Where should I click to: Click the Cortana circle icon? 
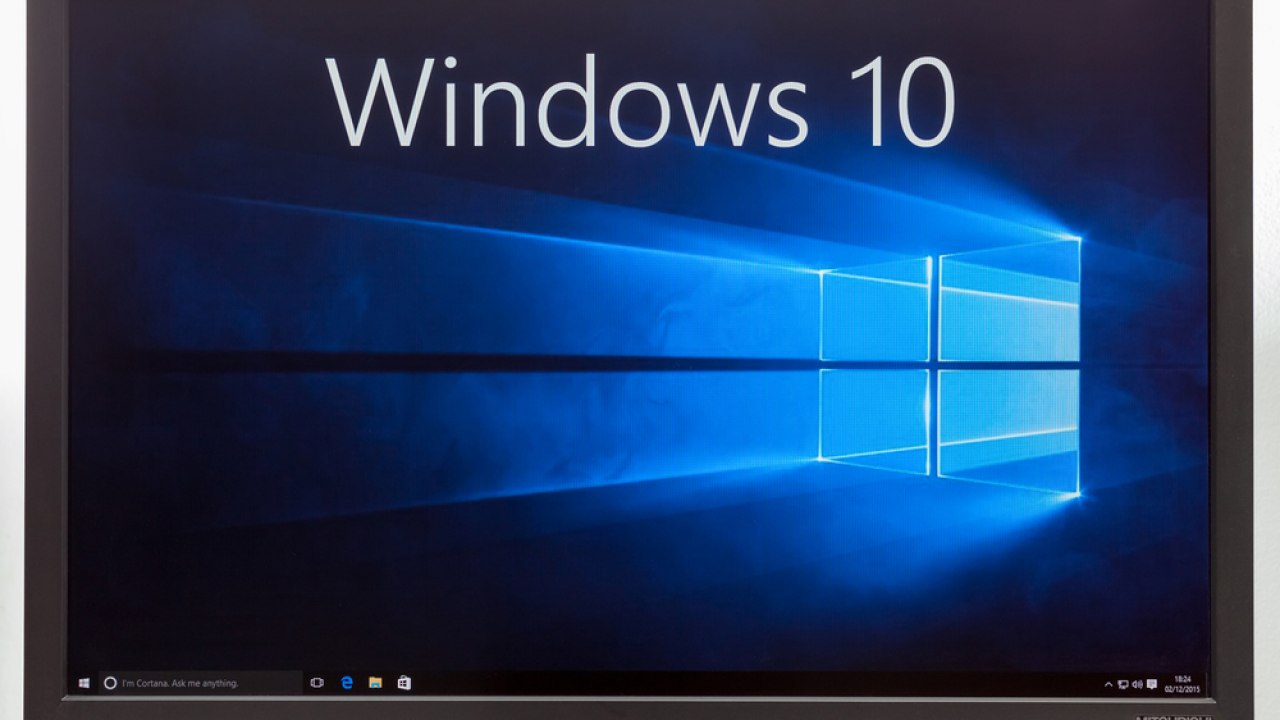point(111,683)
